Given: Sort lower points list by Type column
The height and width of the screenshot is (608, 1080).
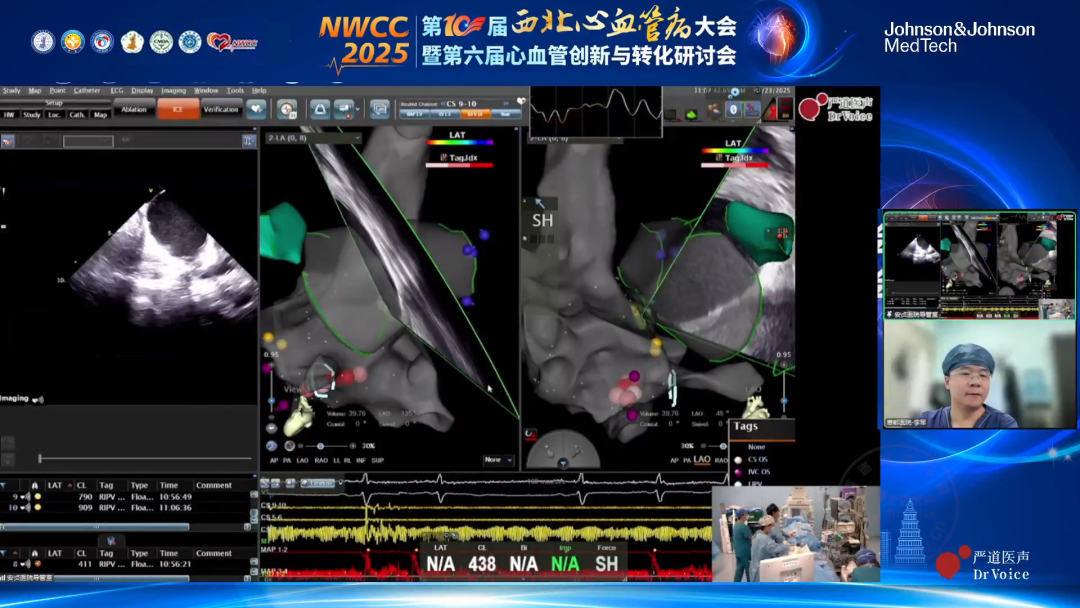Looking at the screenshot, I should [x=139, y=553].
